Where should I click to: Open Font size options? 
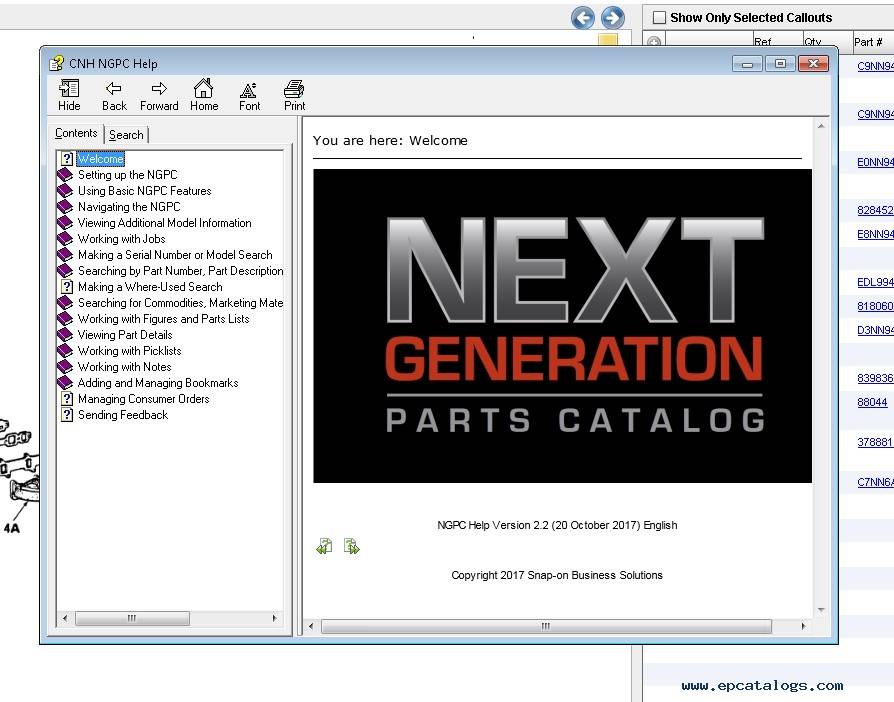tap(249, 95)
